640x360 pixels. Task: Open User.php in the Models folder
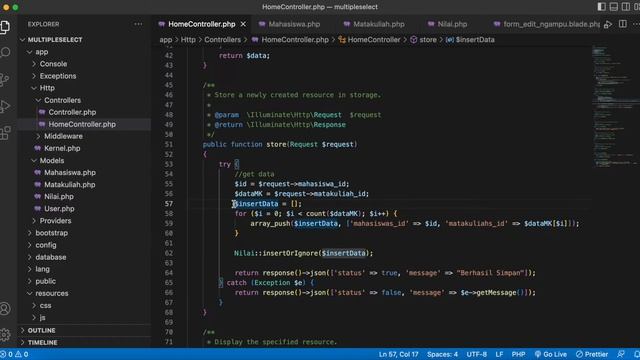(59, 209)
